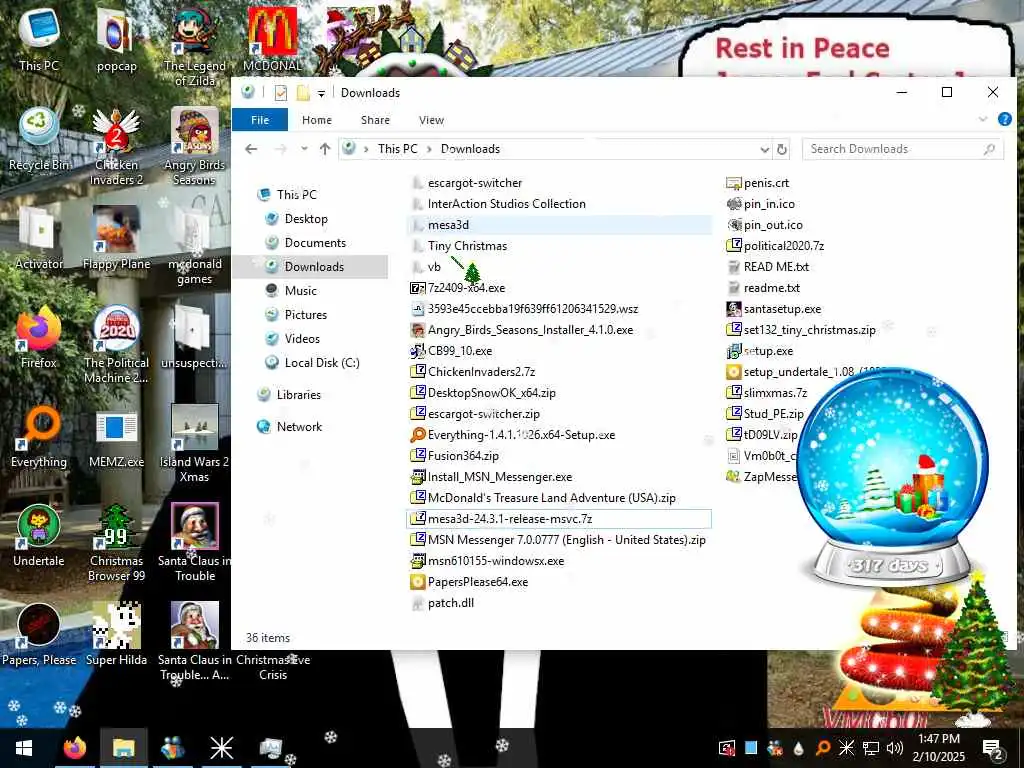Click the snow globe countdown widget
Viewport: 1024px width, 768px height.
(x=892, y=477)
